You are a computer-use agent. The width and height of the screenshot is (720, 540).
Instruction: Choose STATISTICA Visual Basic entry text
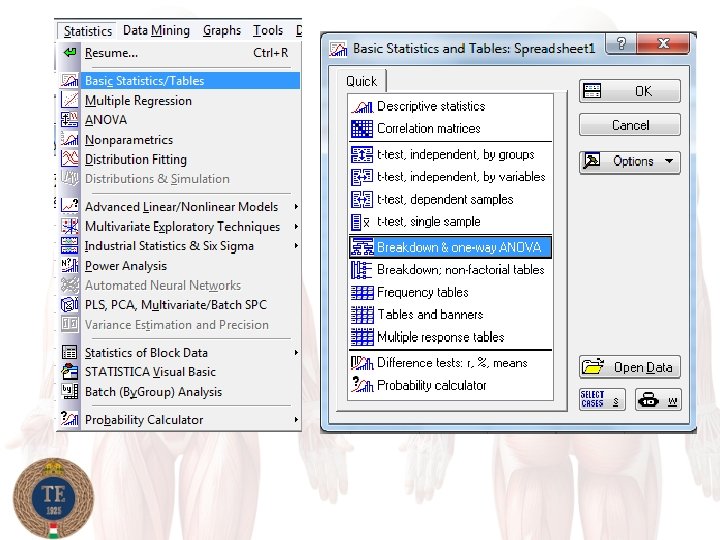click(x=150, y=372)
